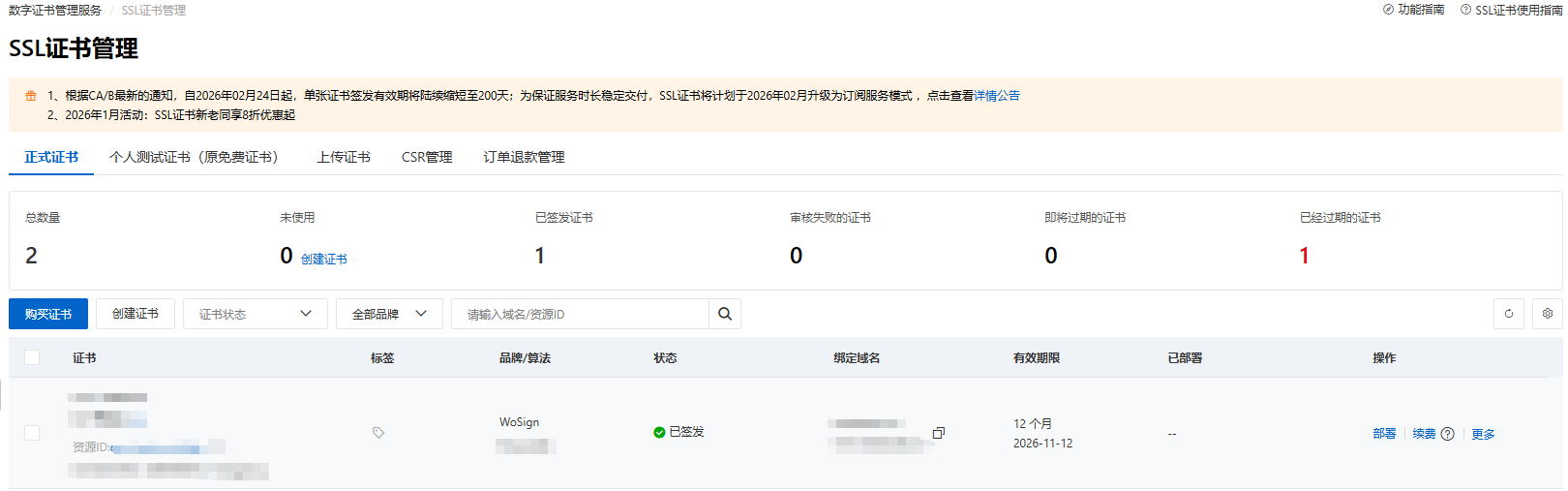Switch to 个人测试证书 tab
Image resolution: width=1568 pixels, height=491 pixels.
click(194, 157)
